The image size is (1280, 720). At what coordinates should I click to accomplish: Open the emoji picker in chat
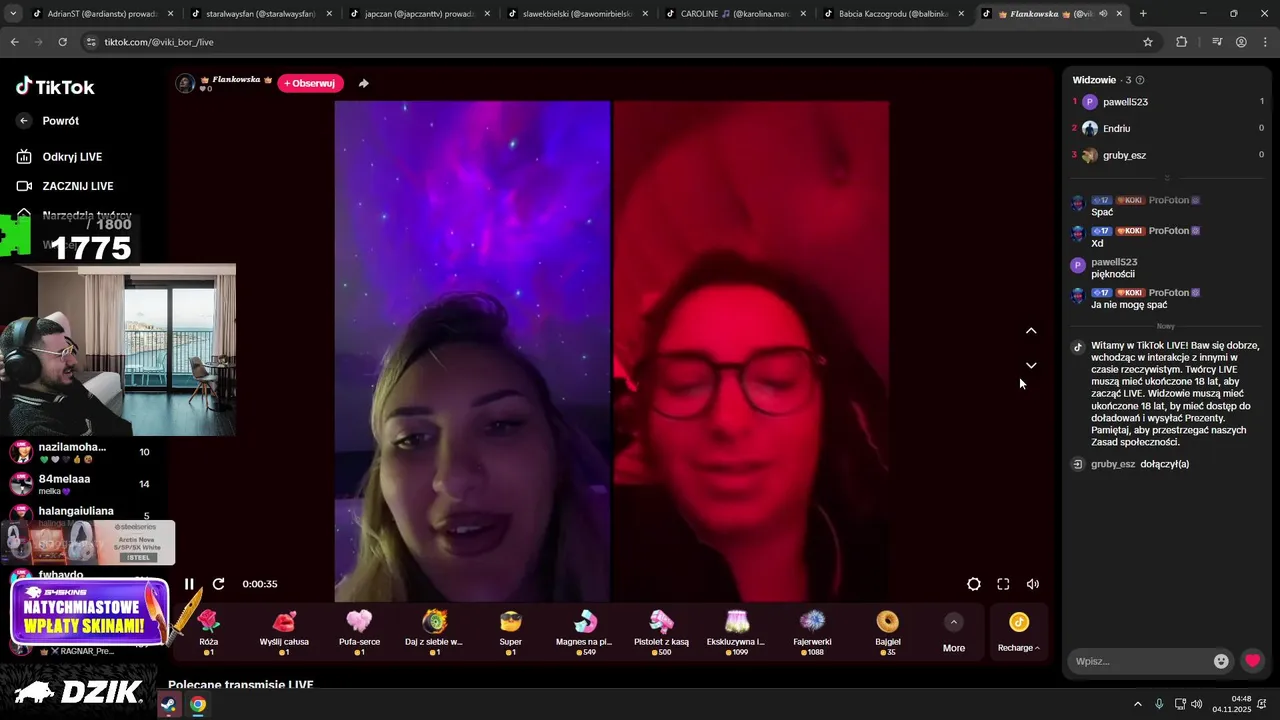point(1221,661)
